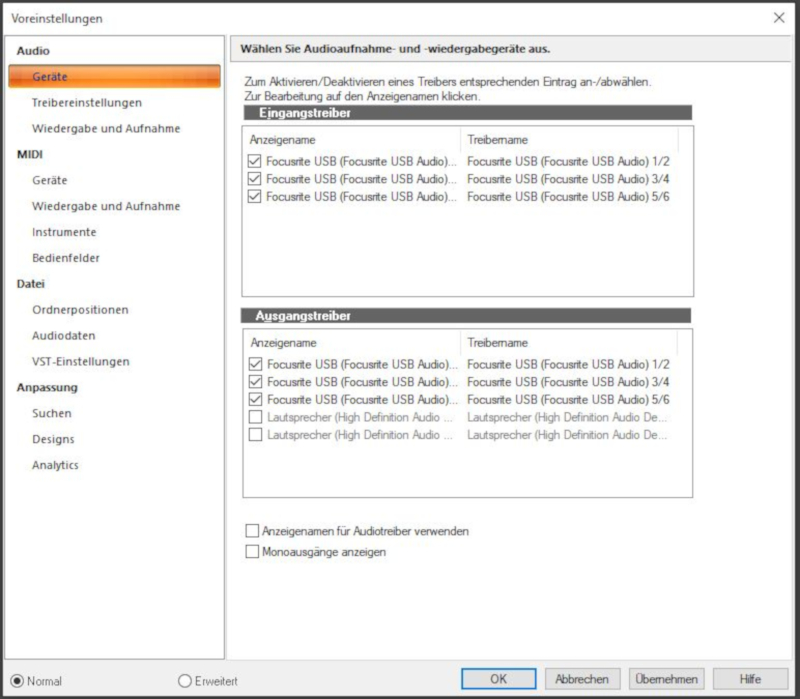This screenshot has width=800, height=699.
Task: Toggle output driver Focusrite USB 1/2 checkbox
Action: click(x=255, y=364)
